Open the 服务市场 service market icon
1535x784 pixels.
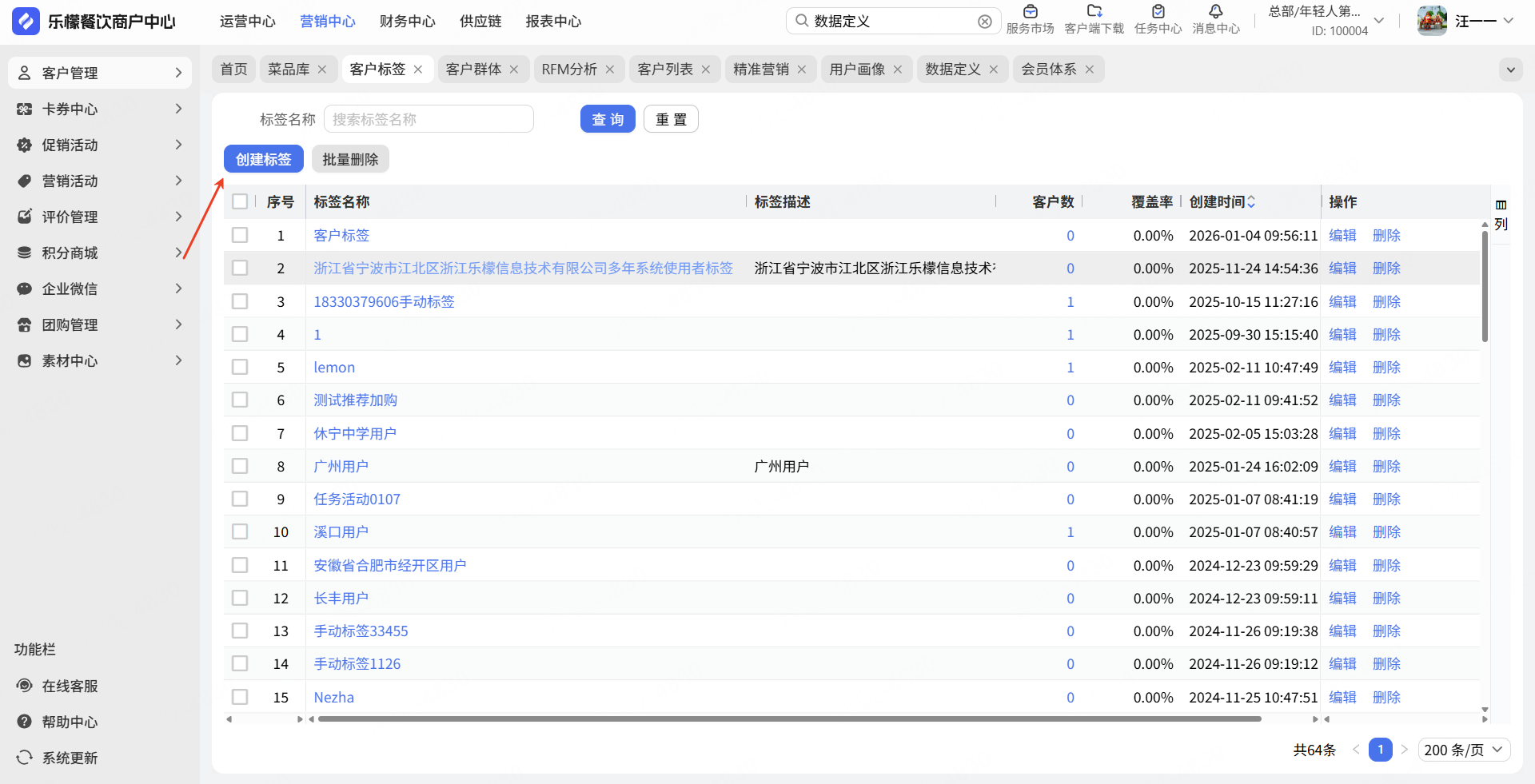1030,12
